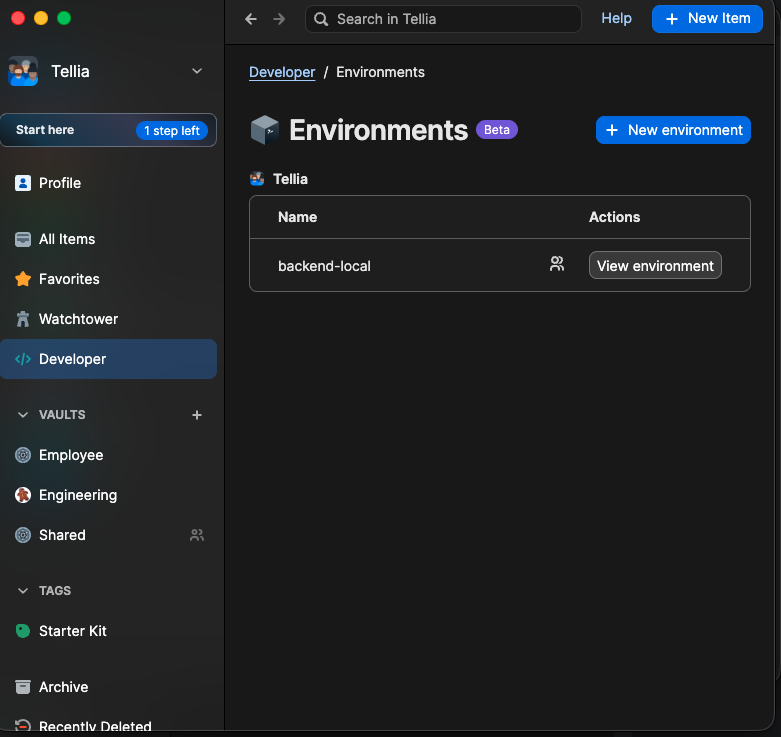Viewport: 781px width, 737px height.
Task: Click the plus icon beside VAULTS
Action: coord(197,415)
